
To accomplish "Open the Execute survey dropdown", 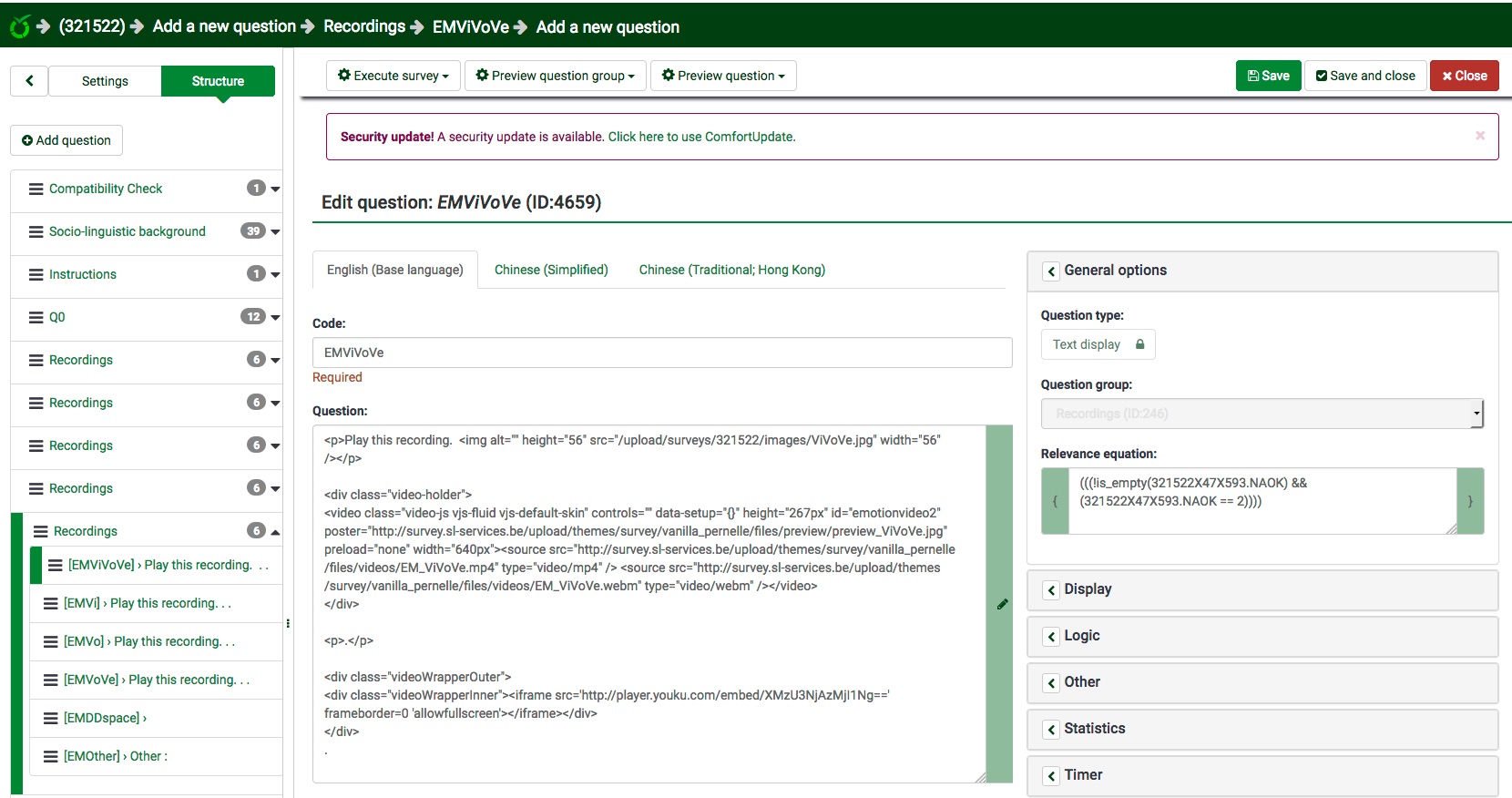I will 393,76.
